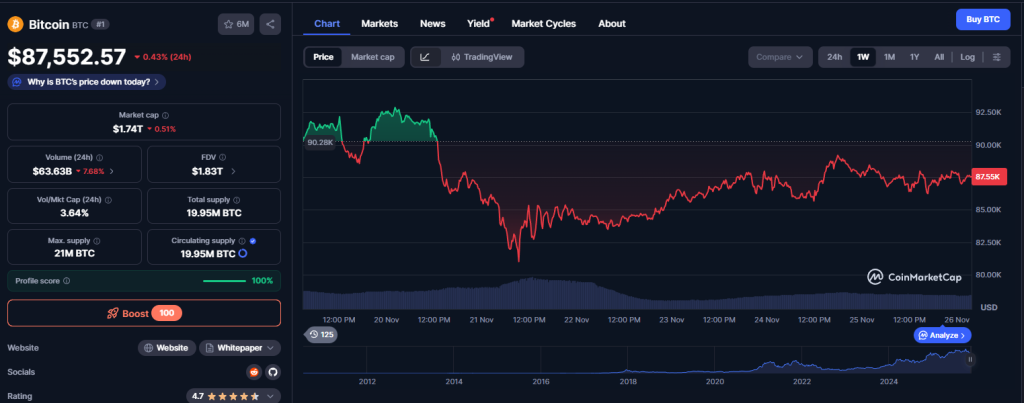Set chart range to 1W
The height and width of the screenshot is (403, 1024).
pos(863,57)
